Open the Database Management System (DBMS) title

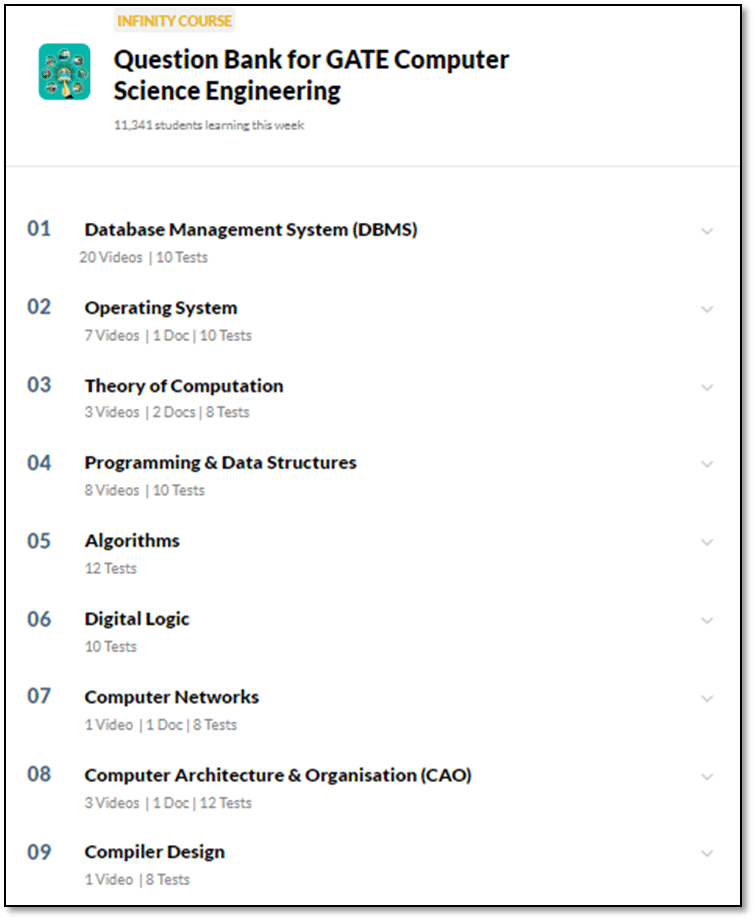251,229
